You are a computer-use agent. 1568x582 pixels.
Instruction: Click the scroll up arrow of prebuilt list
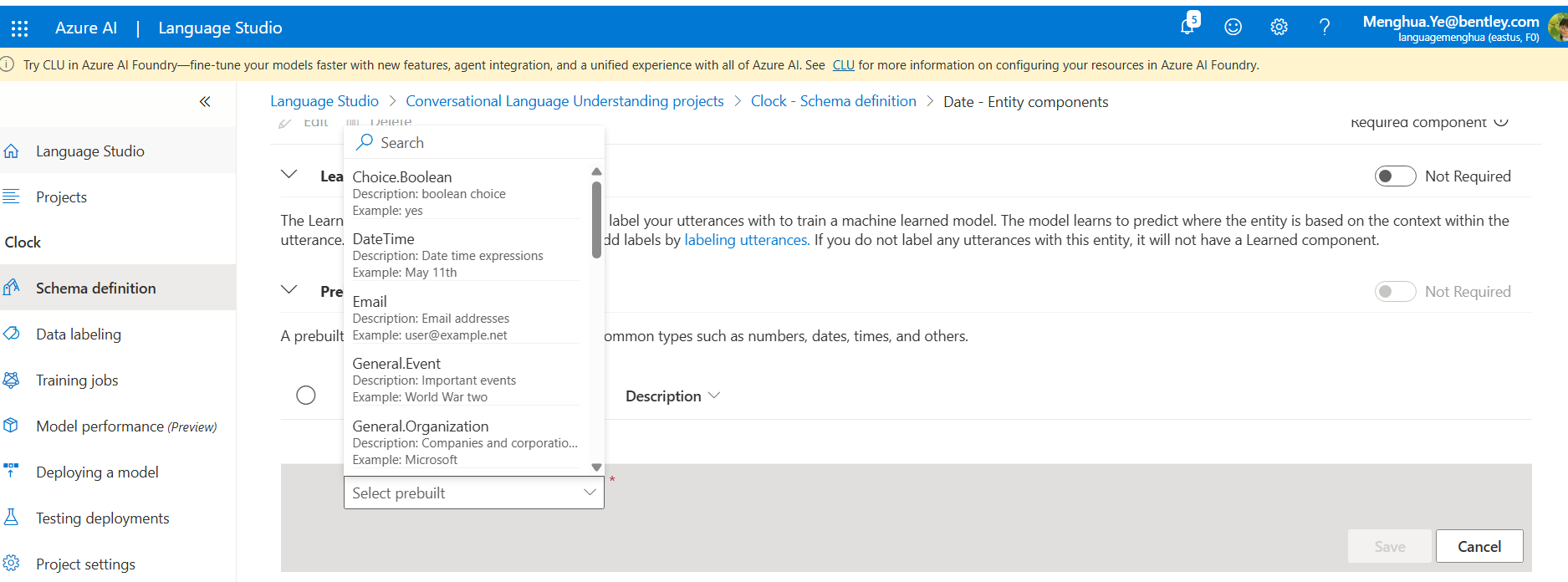coord(596,171)
